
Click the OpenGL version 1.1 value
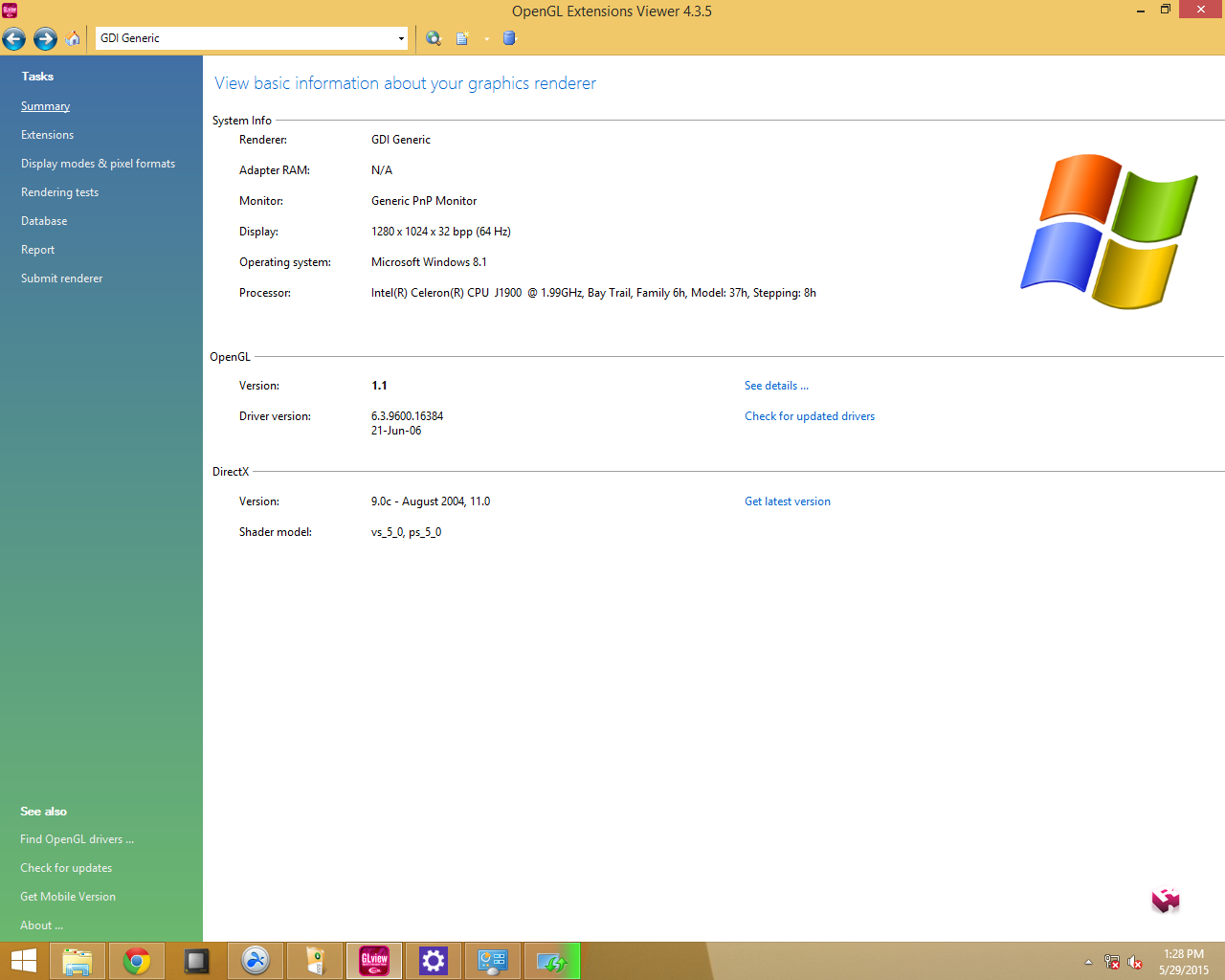(x=379, y=386)
